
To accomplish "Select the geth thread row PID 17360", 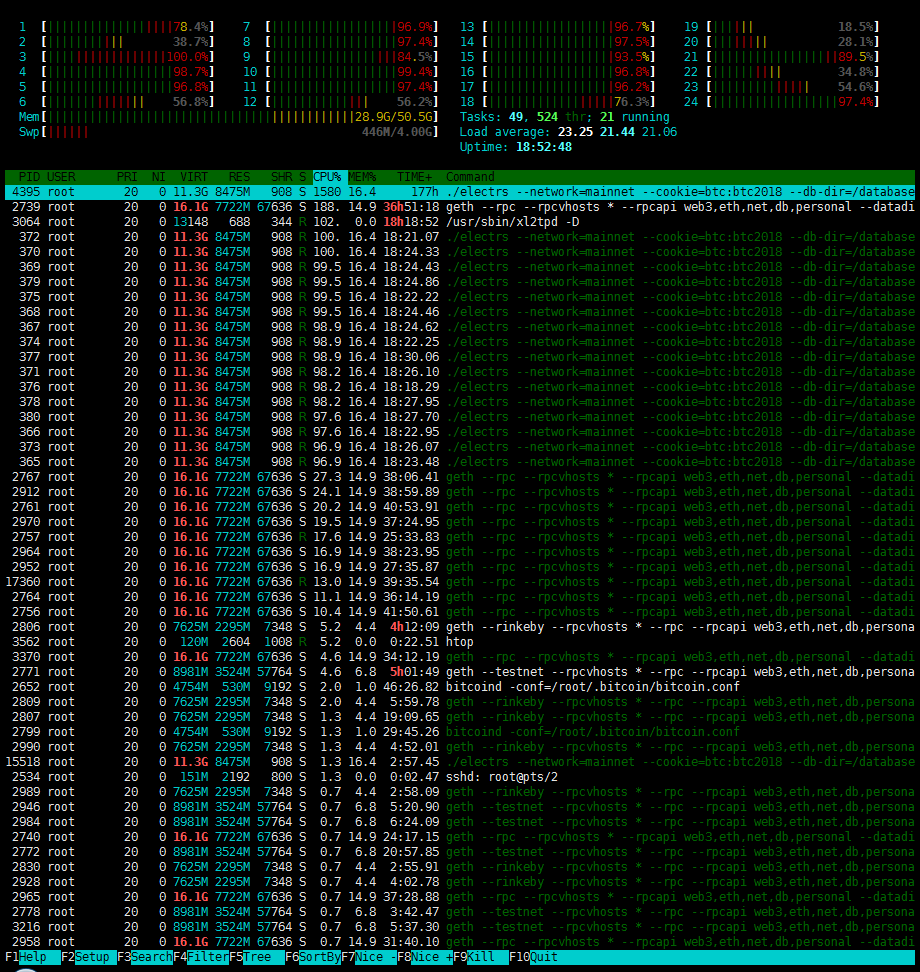I will (x=459, y=582).
